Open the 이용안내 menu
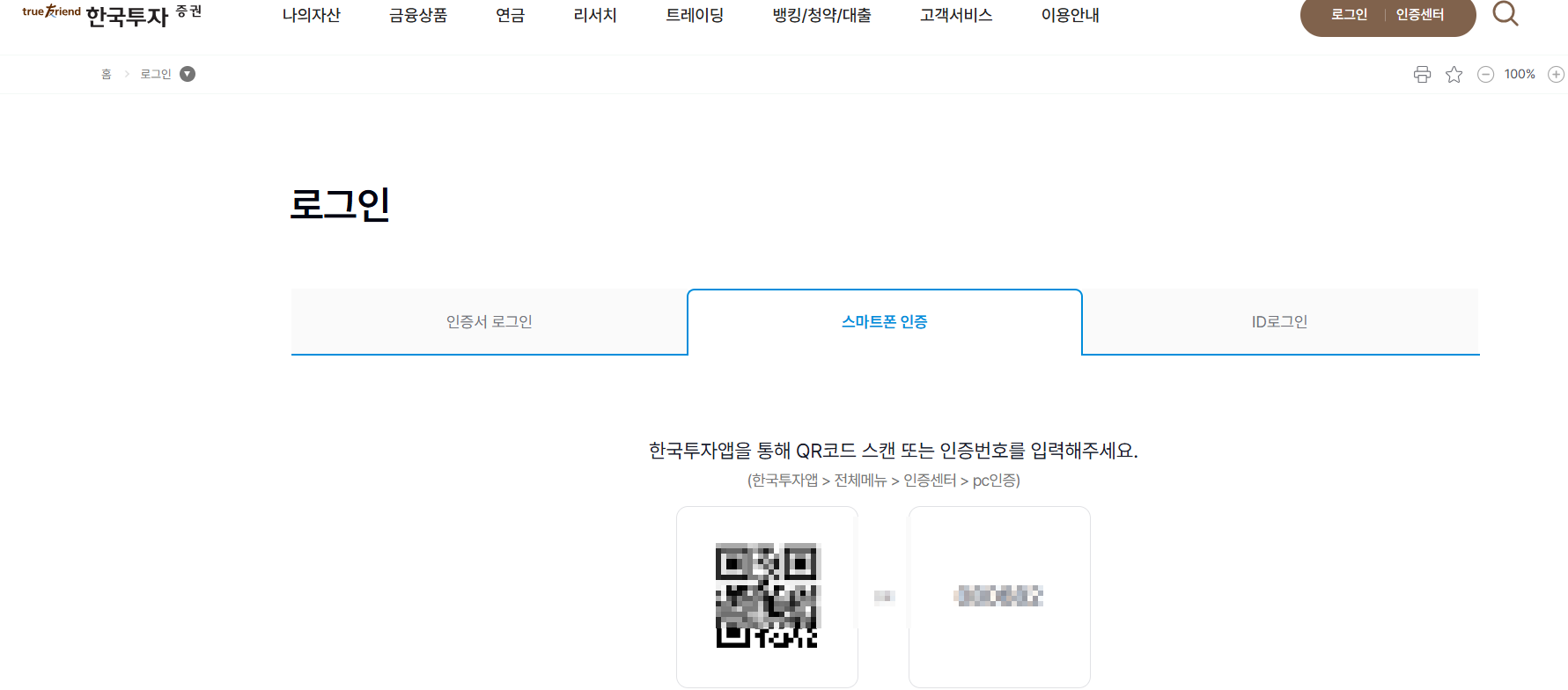The width and height of the screenshot is (1568, 690). (x=1070, y=15)
